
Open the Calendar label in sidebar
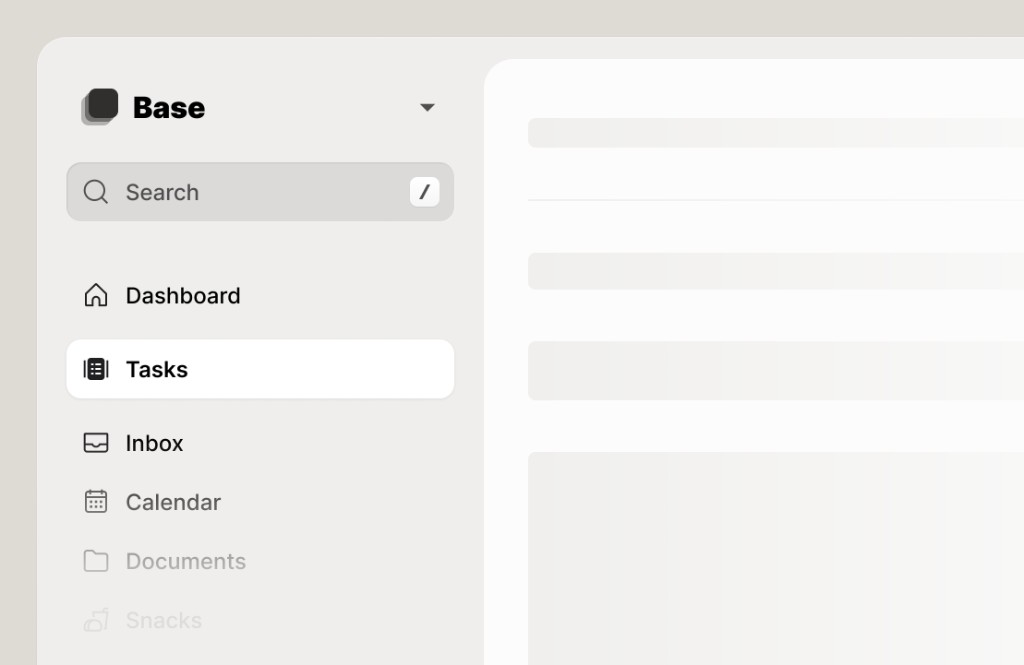(173, 502)
